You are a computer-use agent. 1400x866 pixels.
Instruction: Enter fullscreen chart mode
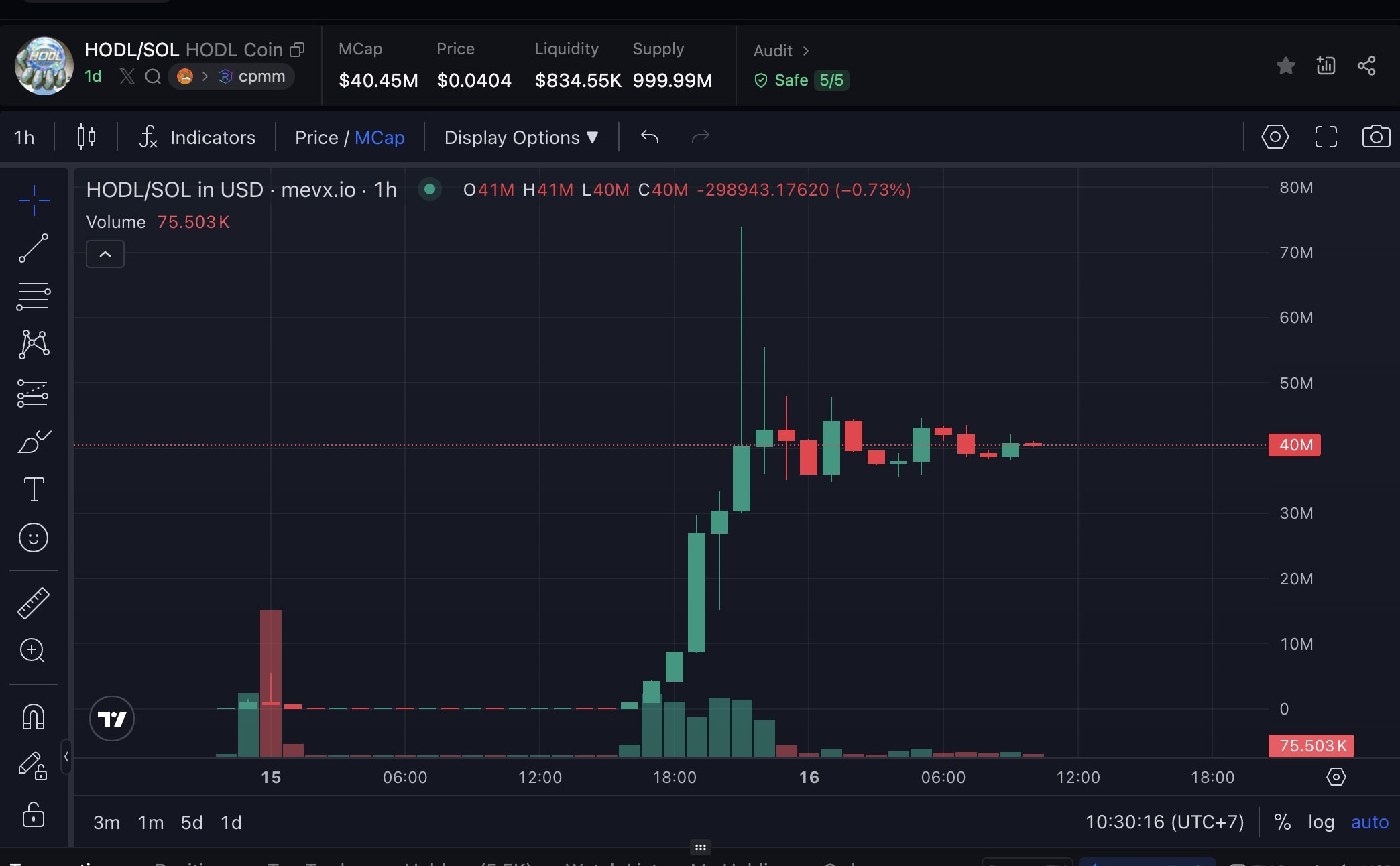click(1326, 137)
